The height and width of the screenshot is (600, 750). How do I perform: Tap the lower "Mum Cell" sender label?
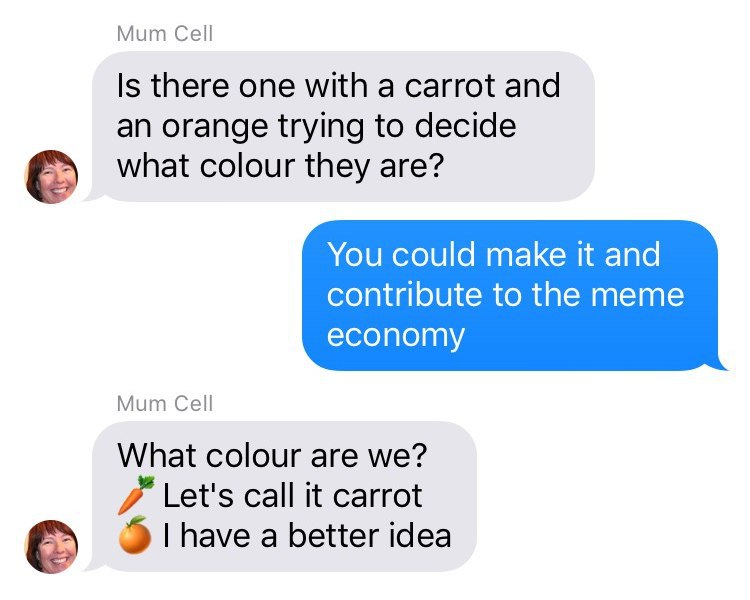tap(165, 404)
